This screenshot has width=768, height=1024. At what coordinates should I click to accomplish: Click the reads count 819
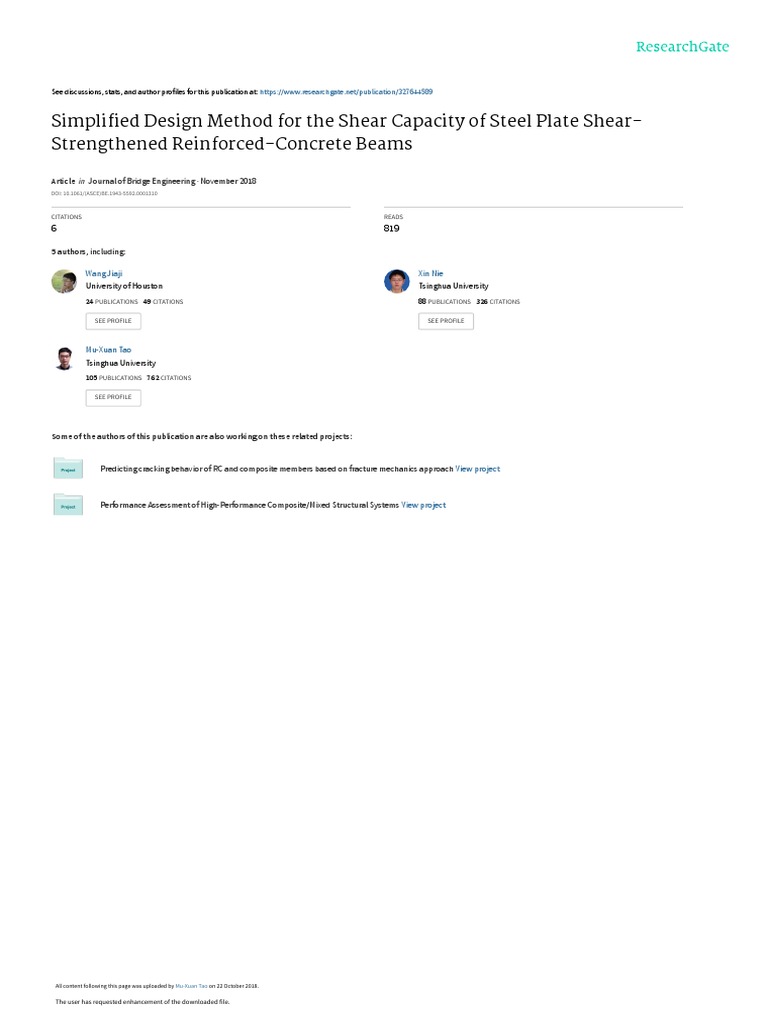pos(391,228)
